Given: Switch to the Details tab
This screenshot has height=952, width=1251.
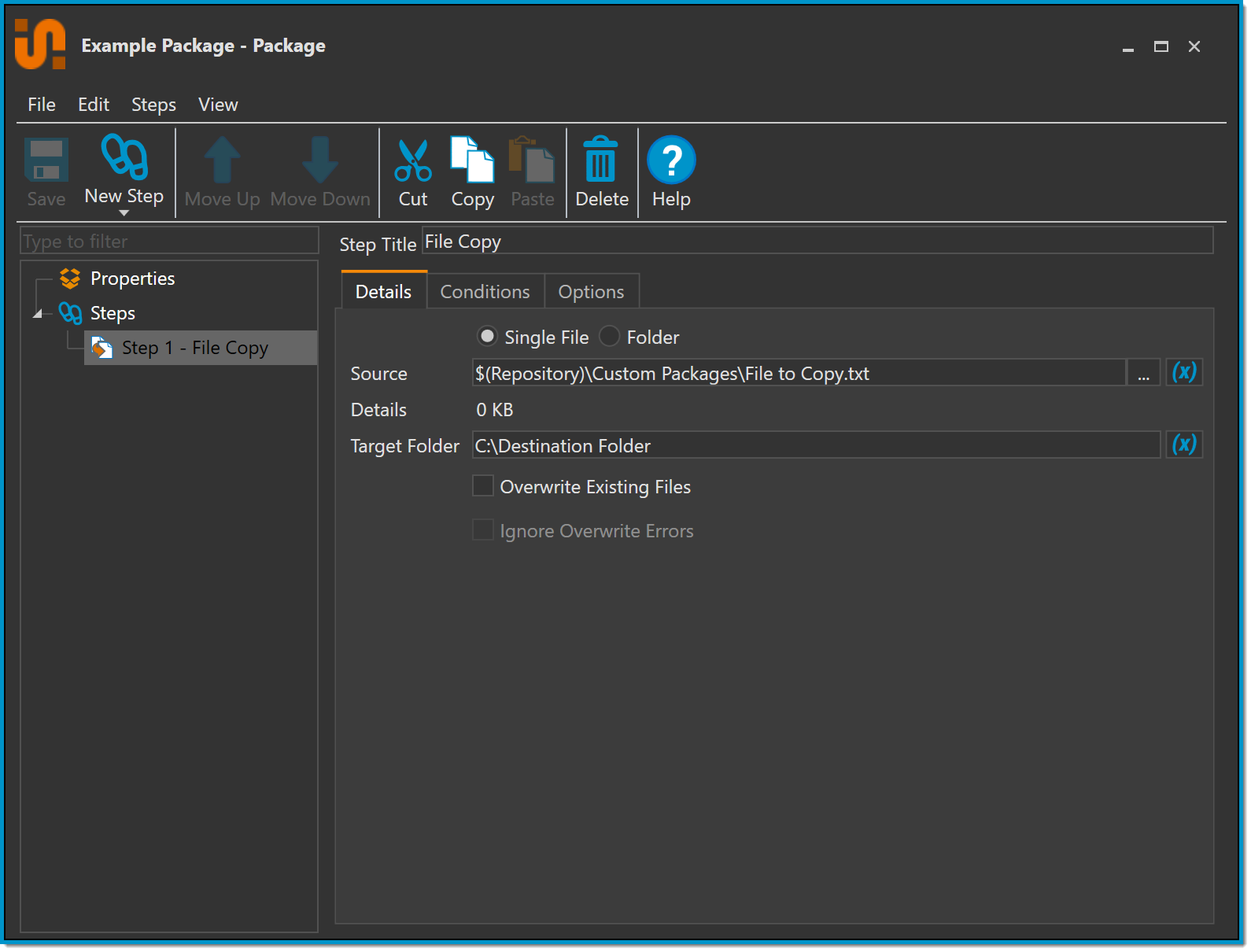Looking at the screenshot, I should click(384, 291).
